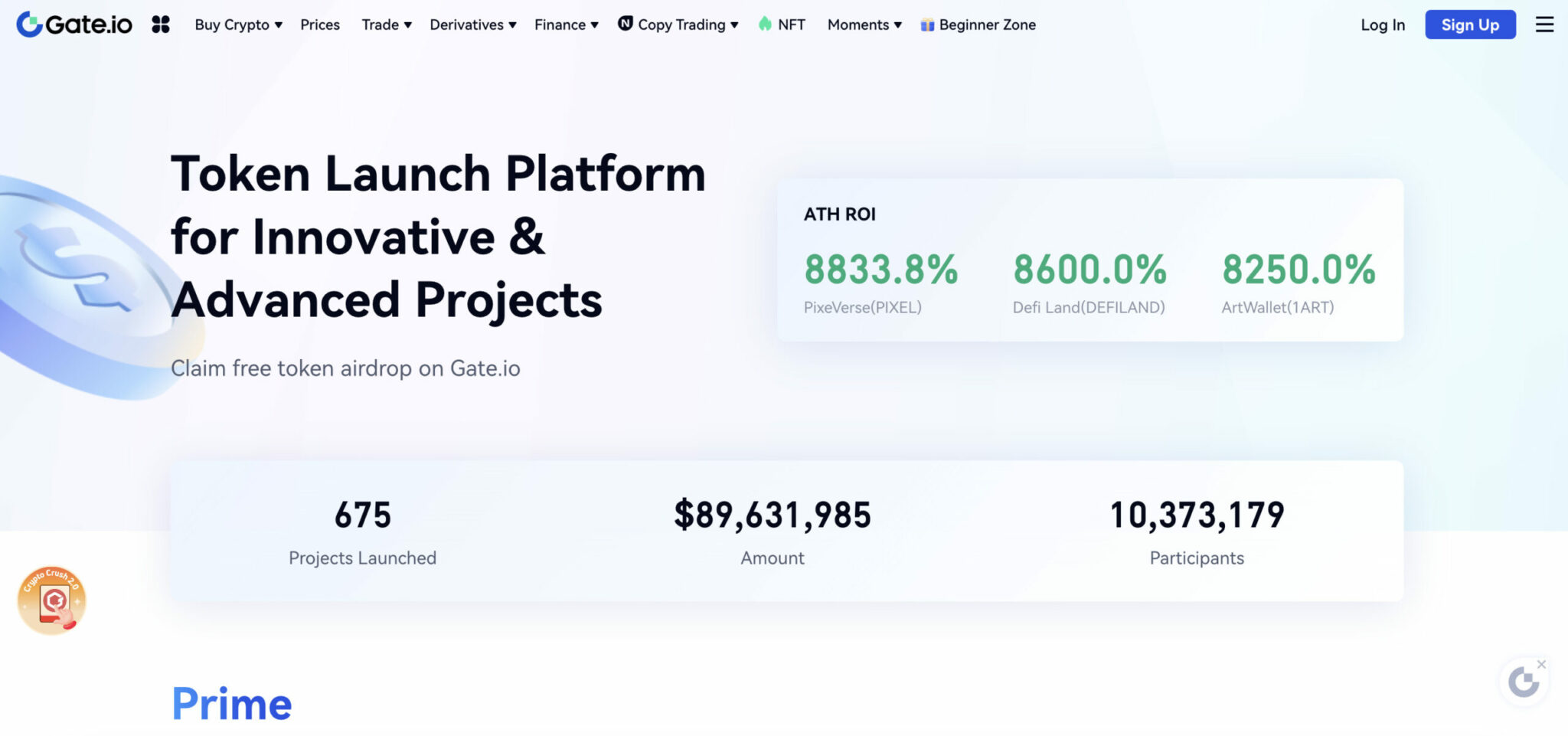Screen dimensions: 1568x736
Task: Click the Log In link
Action: pyautogui.click(x=1382, y=25)
